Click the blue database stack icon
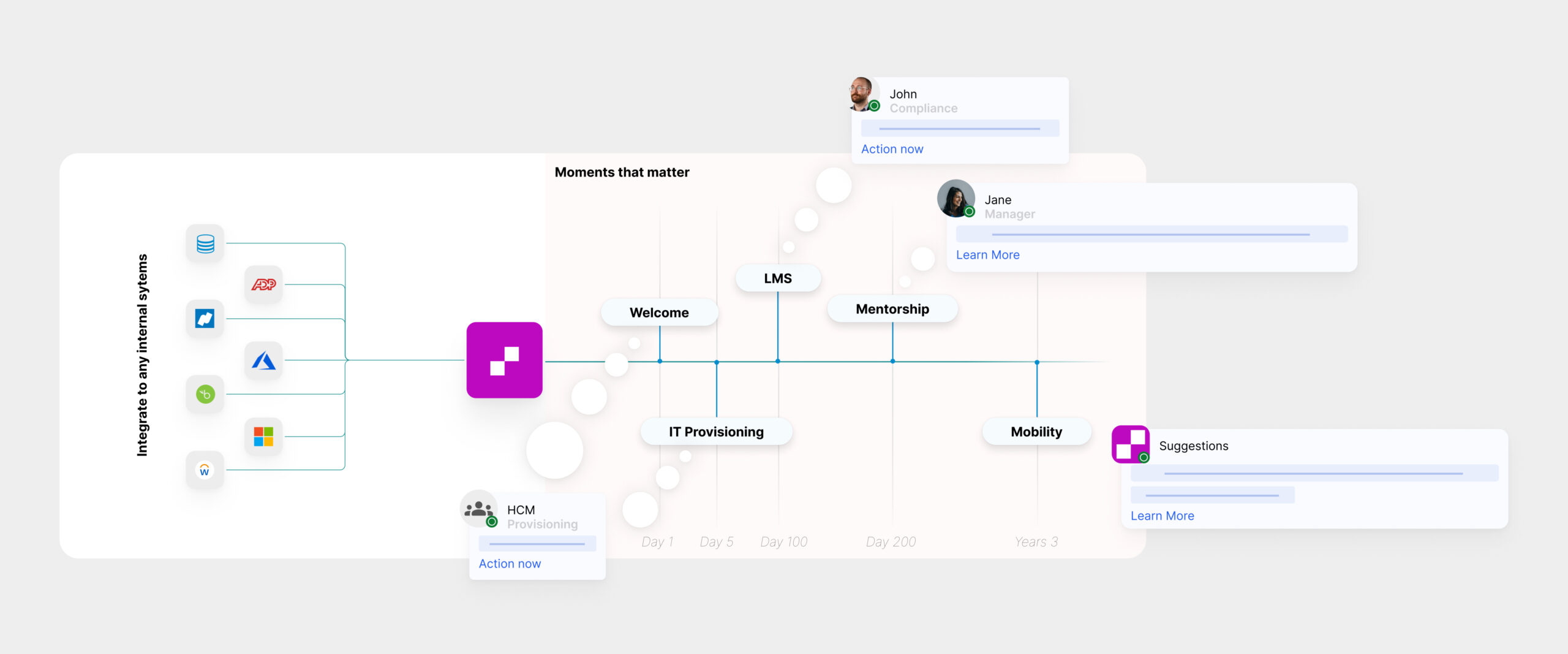Screen dimensions: 1568x654 coord(205,243)
